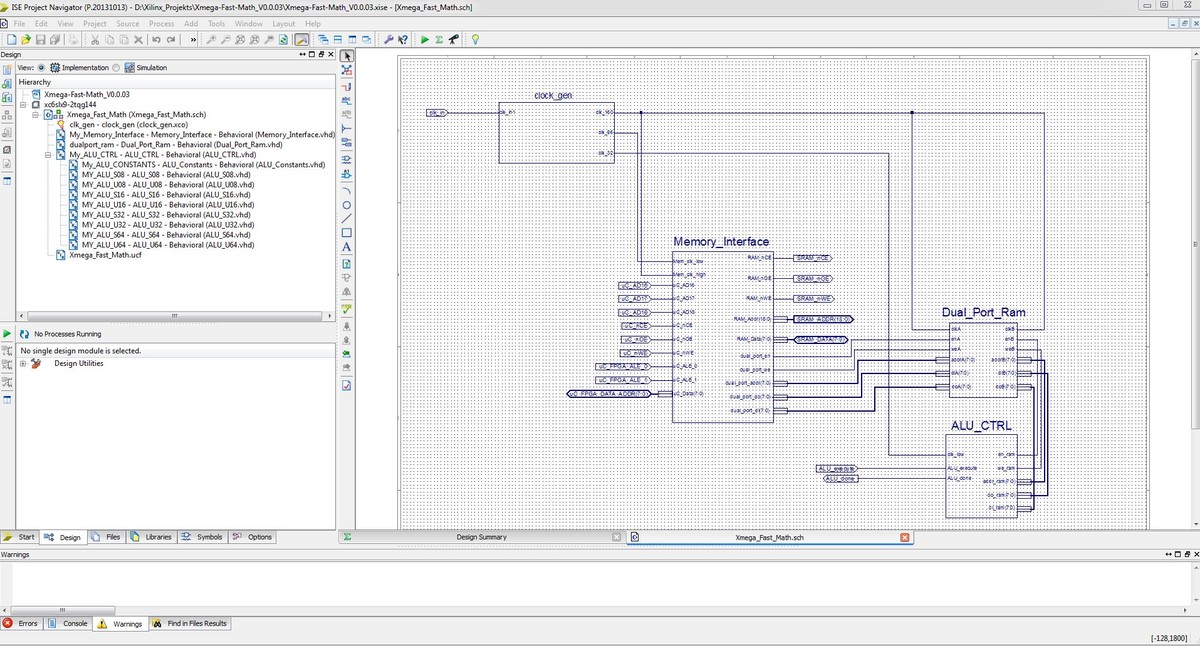Collapse the xc6slx9-2tqg144 device node

pos(23,104)
